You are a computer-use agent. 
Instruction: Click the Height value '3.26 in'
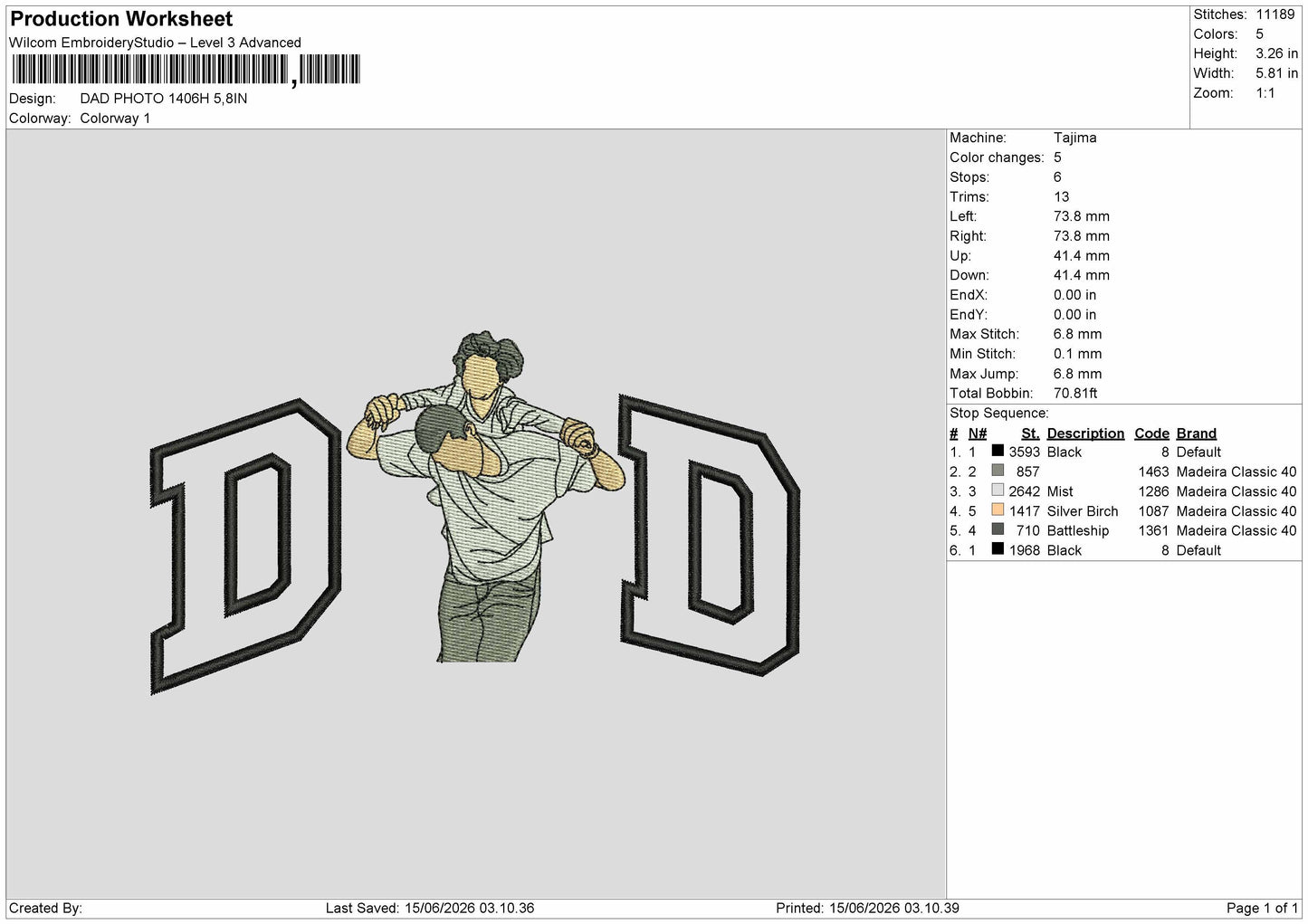pyautogui.click(x=1276, y=53)
